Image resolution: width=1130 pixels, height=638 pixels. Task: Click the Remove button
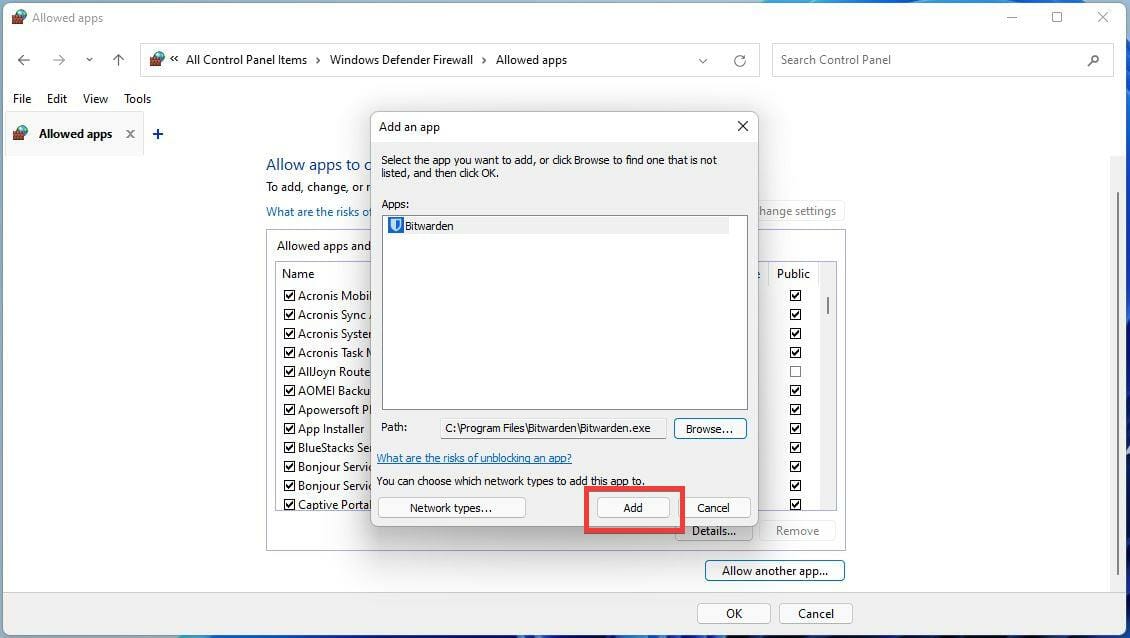(797, 531)
